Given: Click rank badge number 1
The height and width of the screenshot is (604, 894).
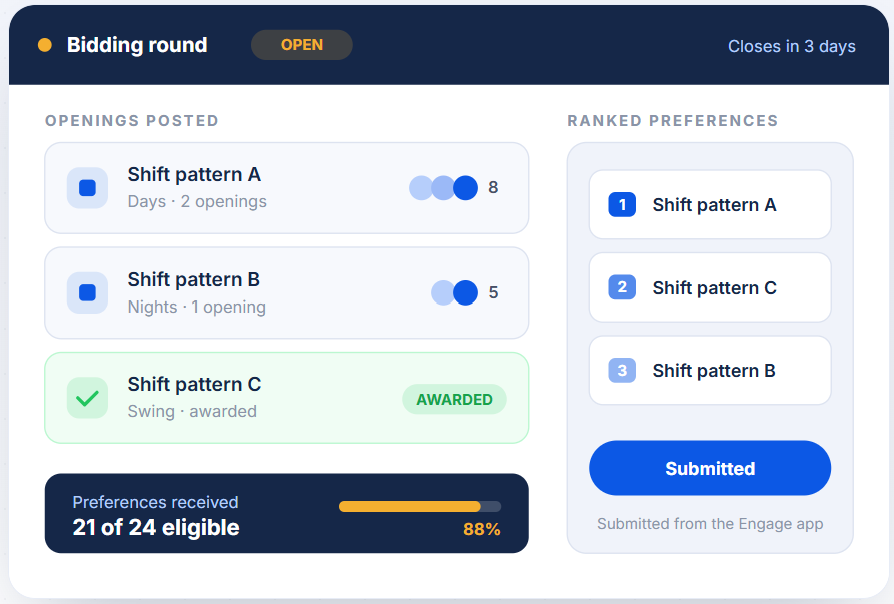Looking at the screenshot, I should (622, 204).
